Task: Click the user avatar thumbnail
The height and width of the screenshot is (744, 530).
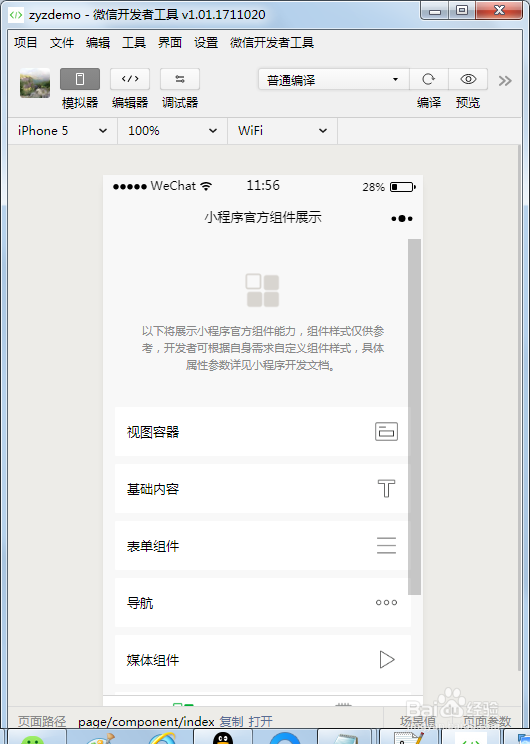Action: 35,83
